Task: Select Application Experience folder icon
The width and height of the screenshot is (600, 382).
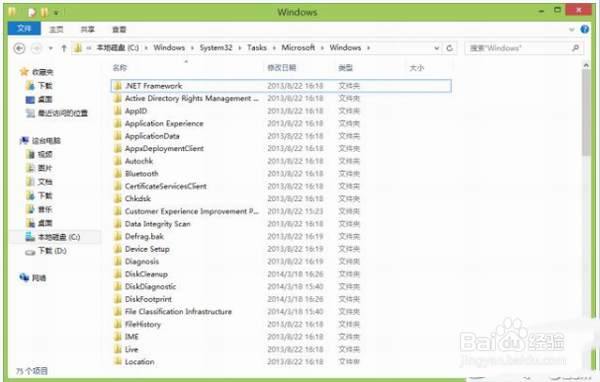Action: click(118, 124)
